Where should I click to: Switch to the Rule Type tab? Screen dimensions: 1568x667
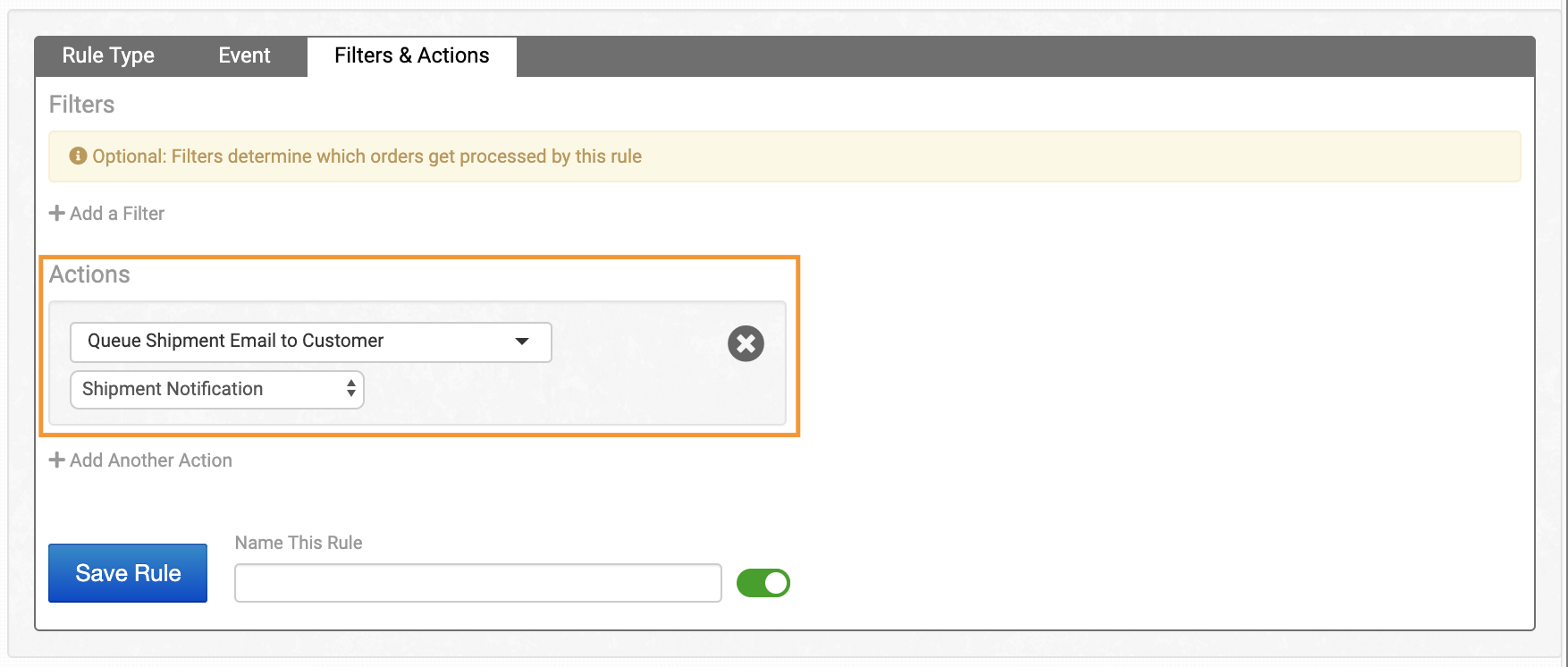pyautogui.click(x=107, y=55)
